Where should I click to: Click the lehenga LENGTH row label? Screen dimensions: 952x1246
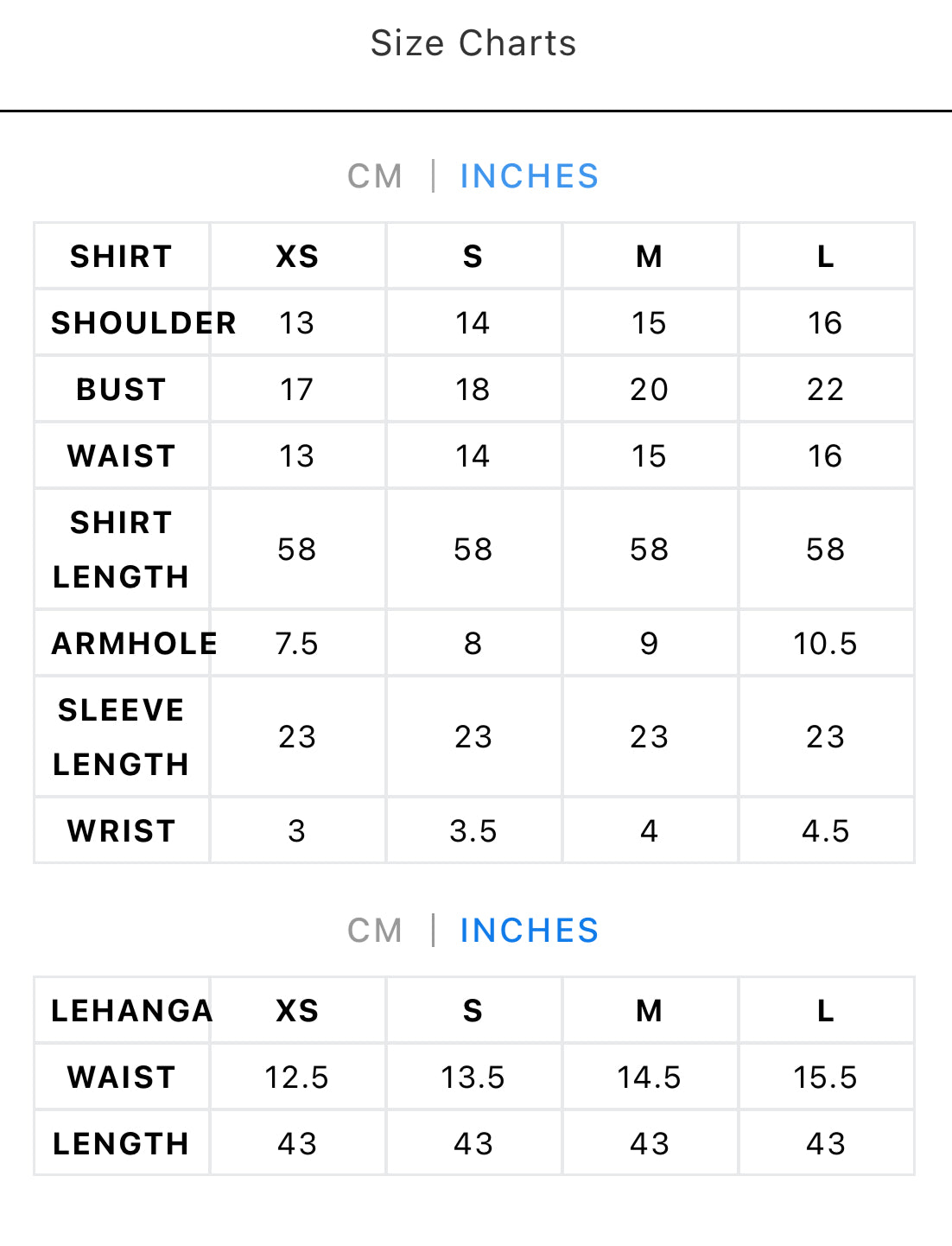122,1144
